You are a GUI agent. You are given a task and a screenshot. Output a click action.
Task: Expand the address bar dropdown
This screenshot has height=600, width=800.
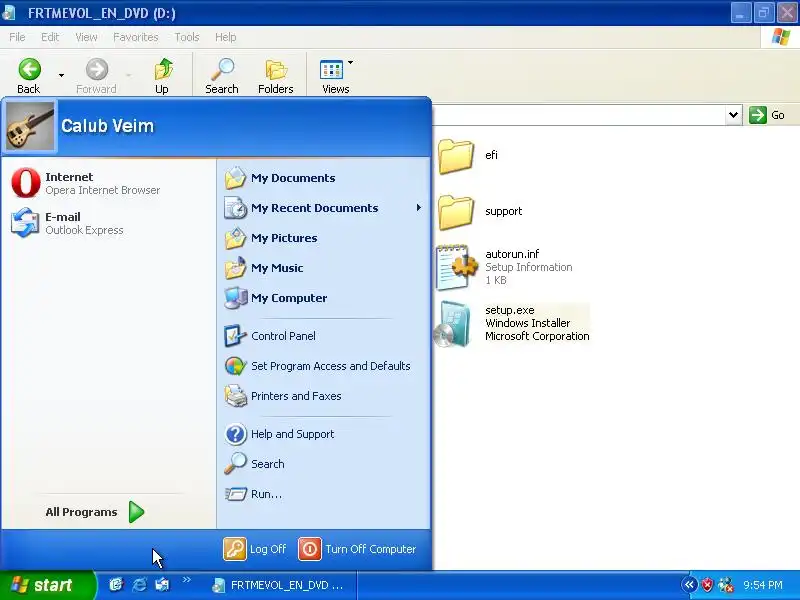coord(733,115)
